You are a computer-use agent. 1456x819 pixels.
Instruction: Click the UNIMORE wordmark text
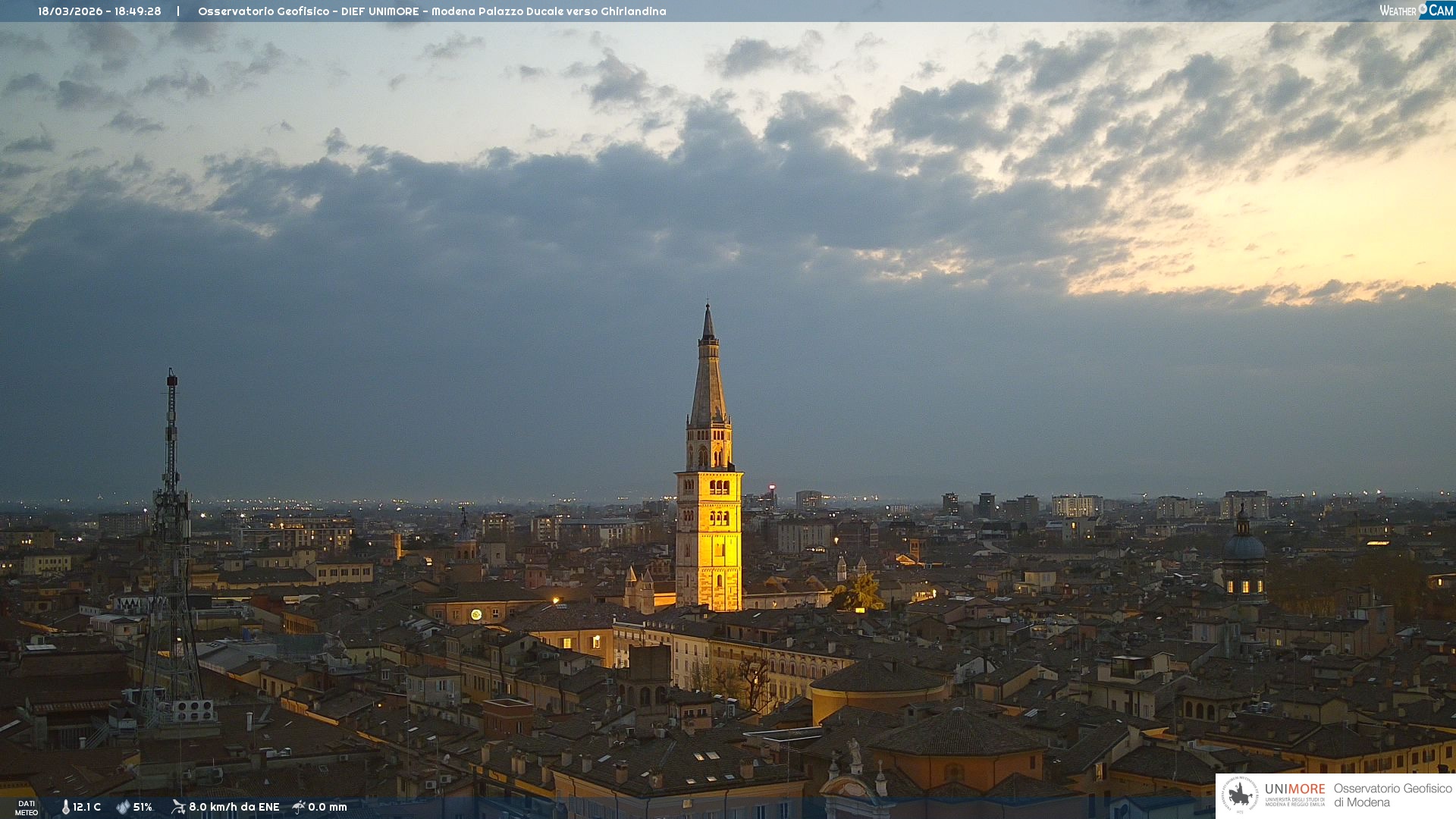coord(1294,789)
